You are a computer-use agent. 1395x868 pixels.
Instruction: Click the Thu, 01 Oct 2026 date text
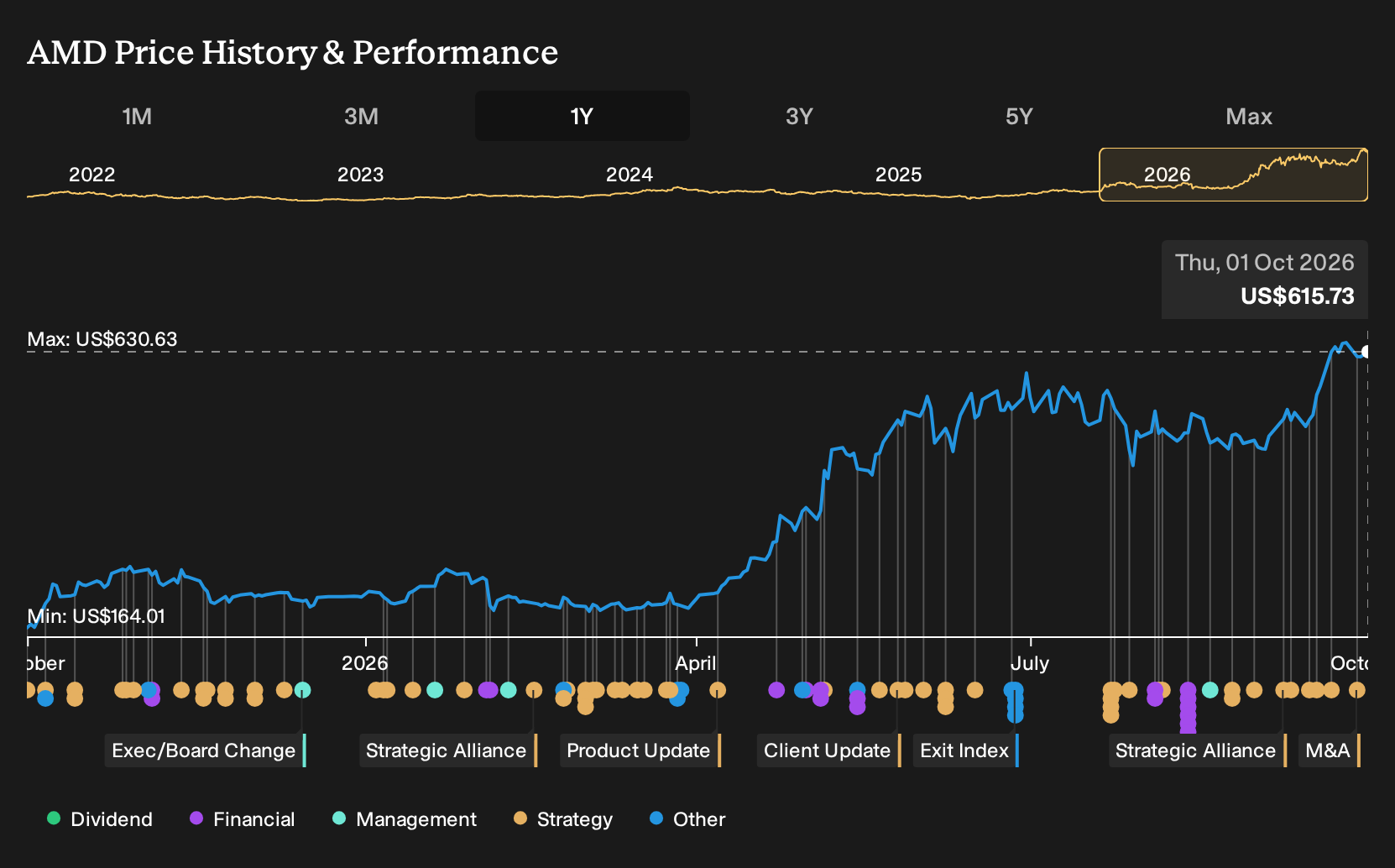click(1264, 263)
